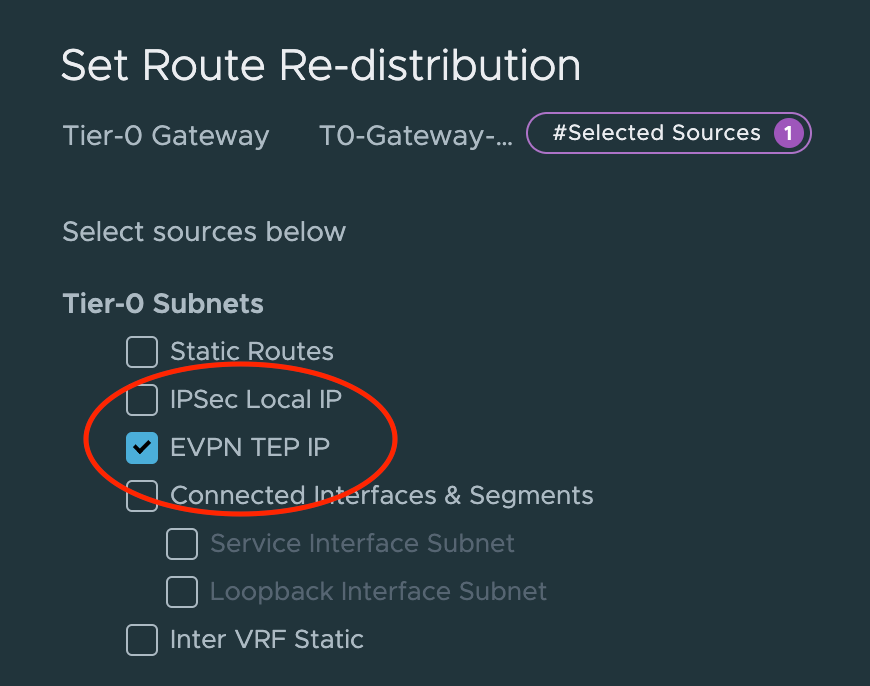
Task: Click the Connected Interfaces & Segments label
Action: pyautogui.click(x=382, y=496)
